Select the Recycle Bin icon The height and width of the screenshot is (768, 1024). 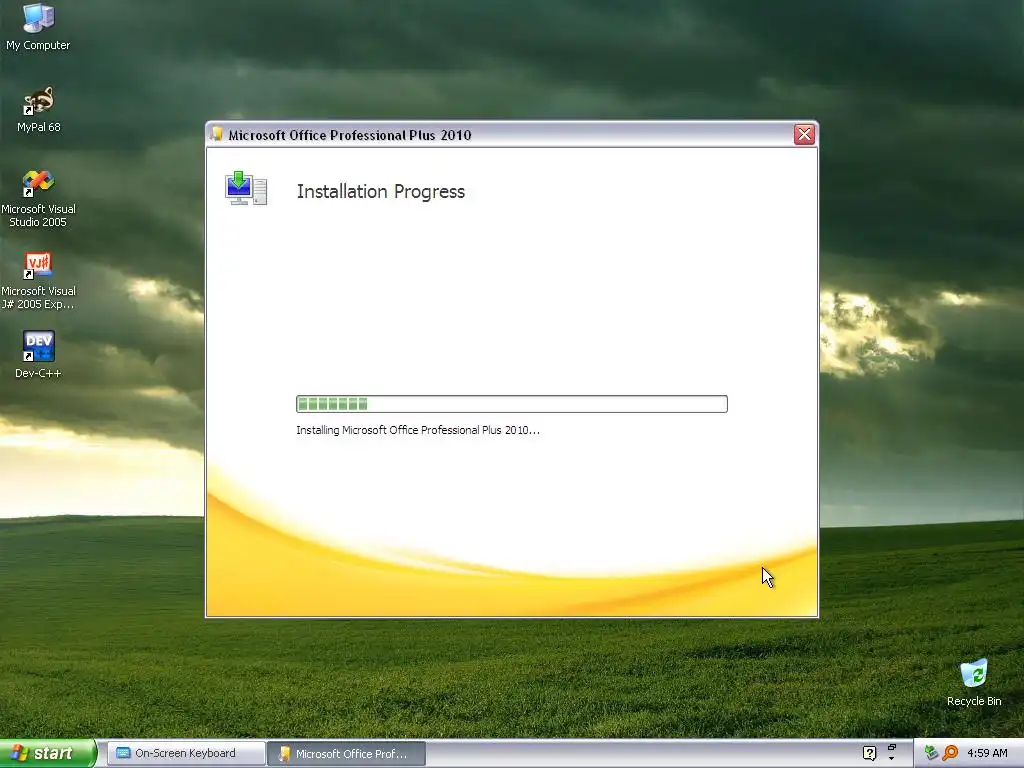974,682
